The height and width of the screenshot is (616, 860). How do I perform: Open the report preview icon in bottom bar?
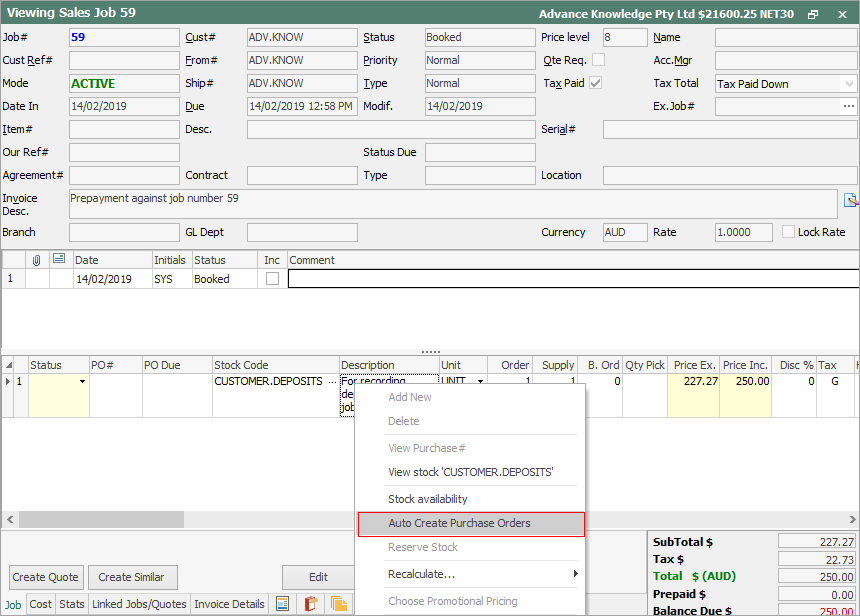tap(283, 604)
